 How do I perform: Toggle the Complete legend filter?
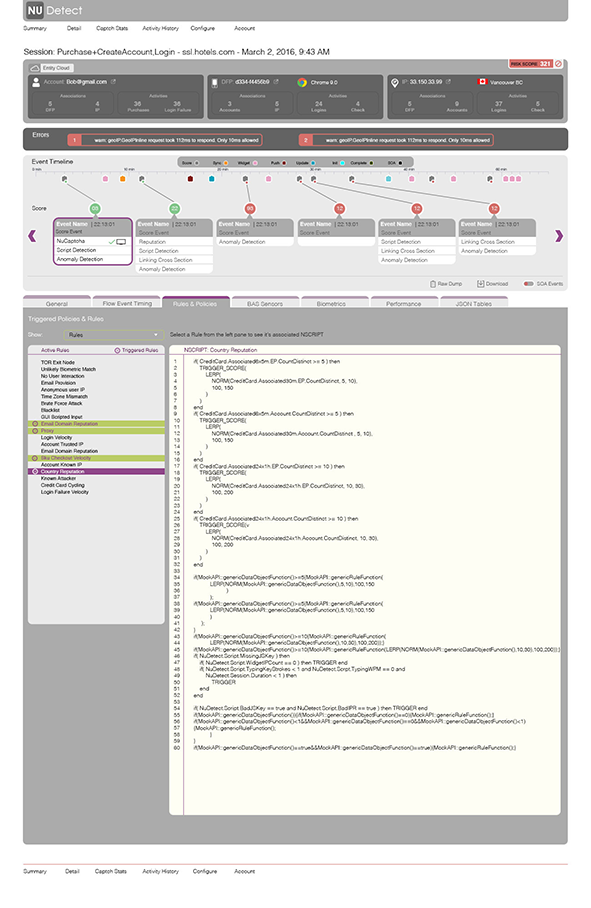coord(362,163)
